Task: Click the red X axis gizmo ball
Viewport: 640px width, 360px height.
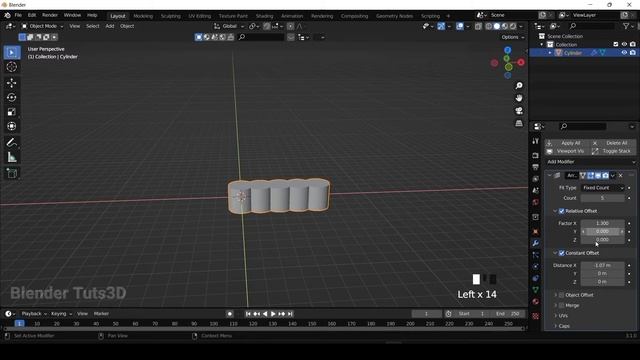Action: coord(521,62)
